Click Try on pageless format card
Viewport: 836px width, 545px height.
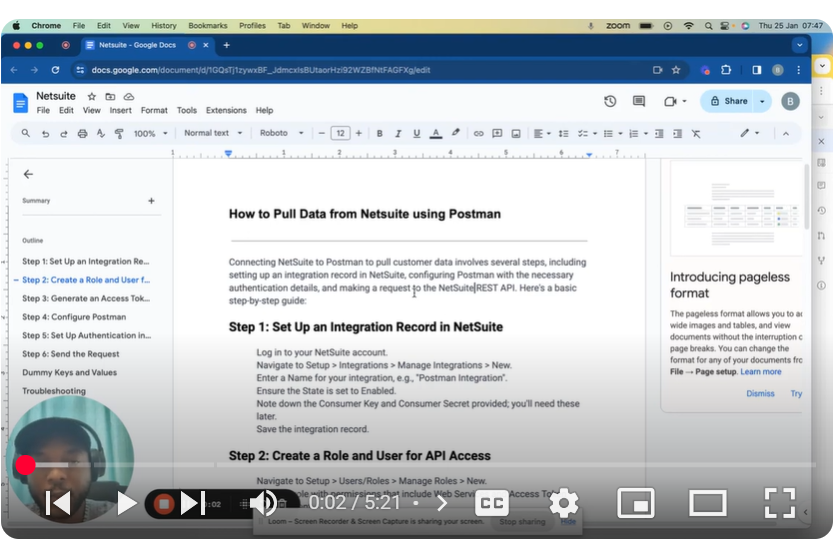pyautogui.click(x=795, y=394)
